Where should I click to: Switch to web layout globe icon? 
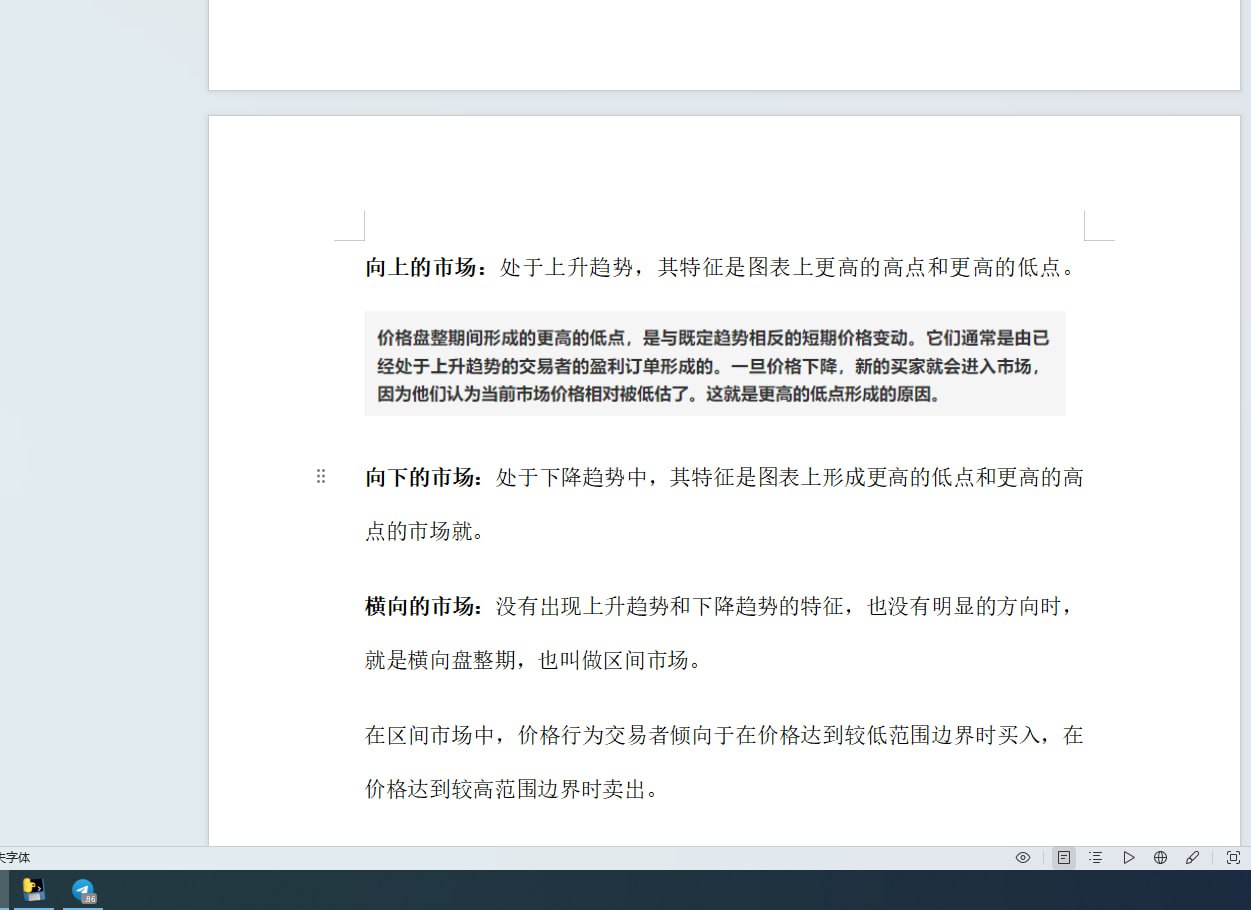tap(1160, 858)
